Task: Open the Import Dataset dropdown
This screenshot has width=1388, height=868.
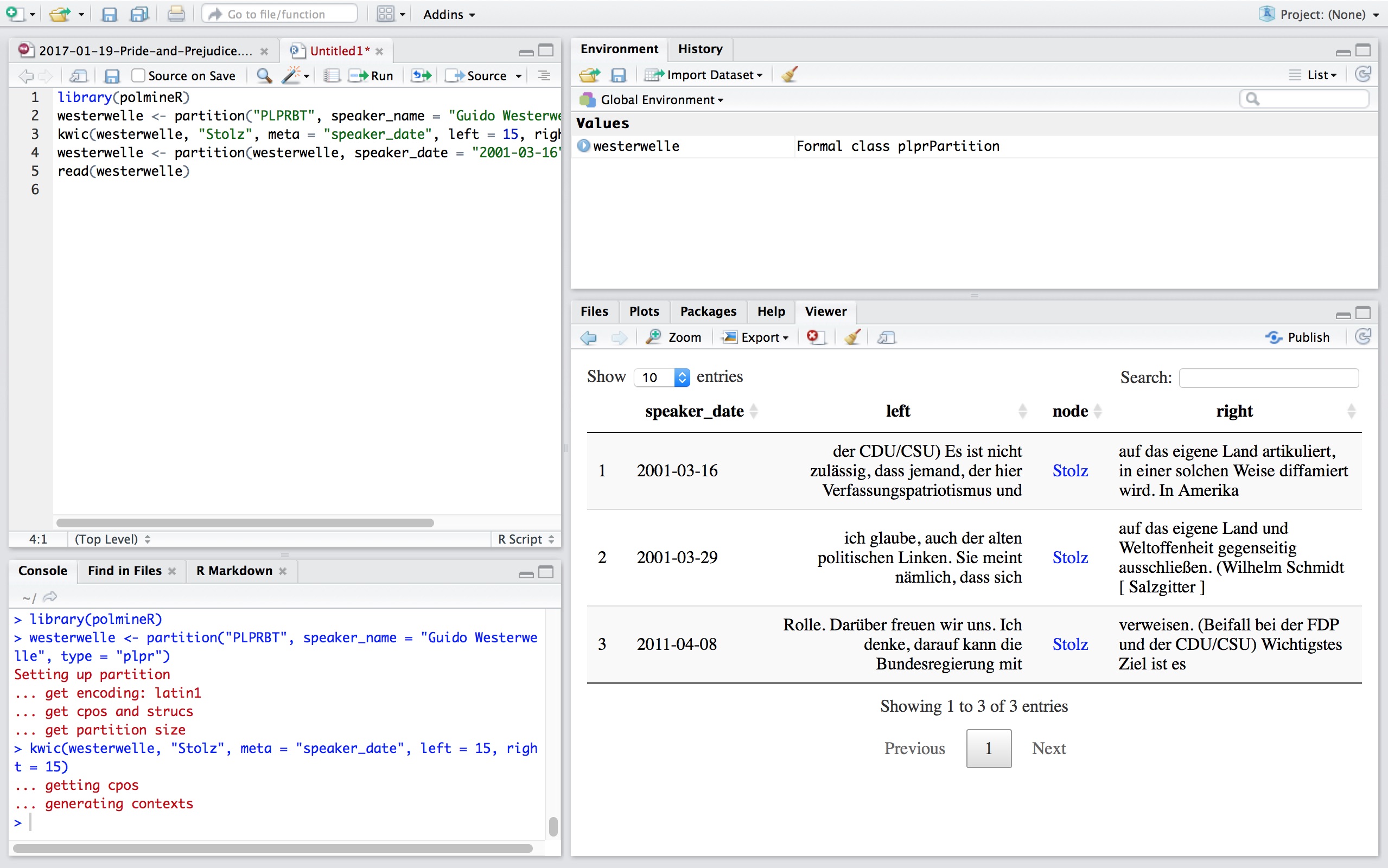Action: tap(704, 75)
